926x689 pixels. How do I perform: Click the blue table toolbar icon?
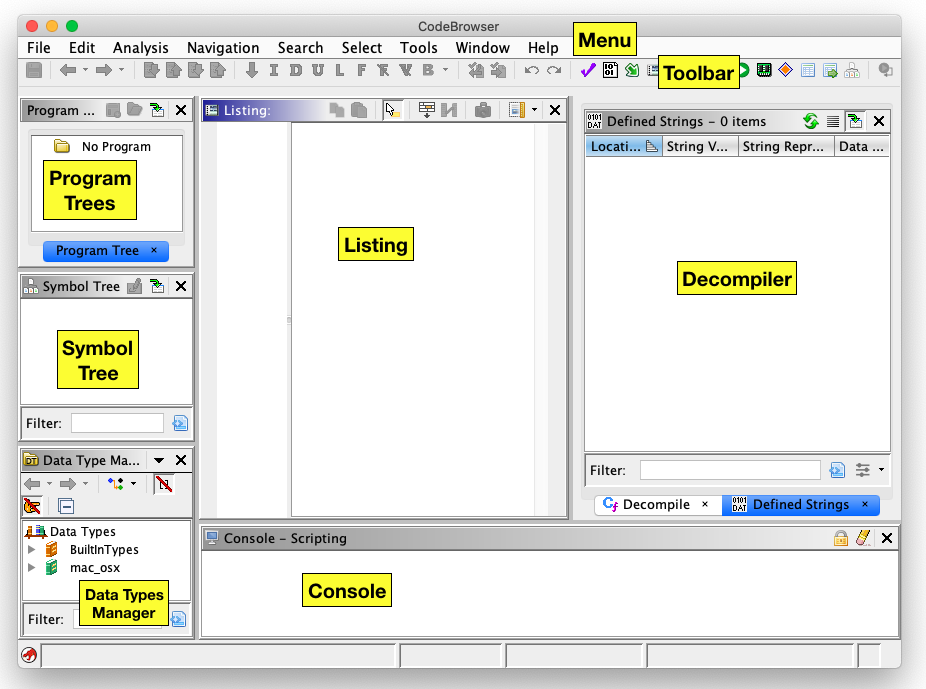coord(808,70)
